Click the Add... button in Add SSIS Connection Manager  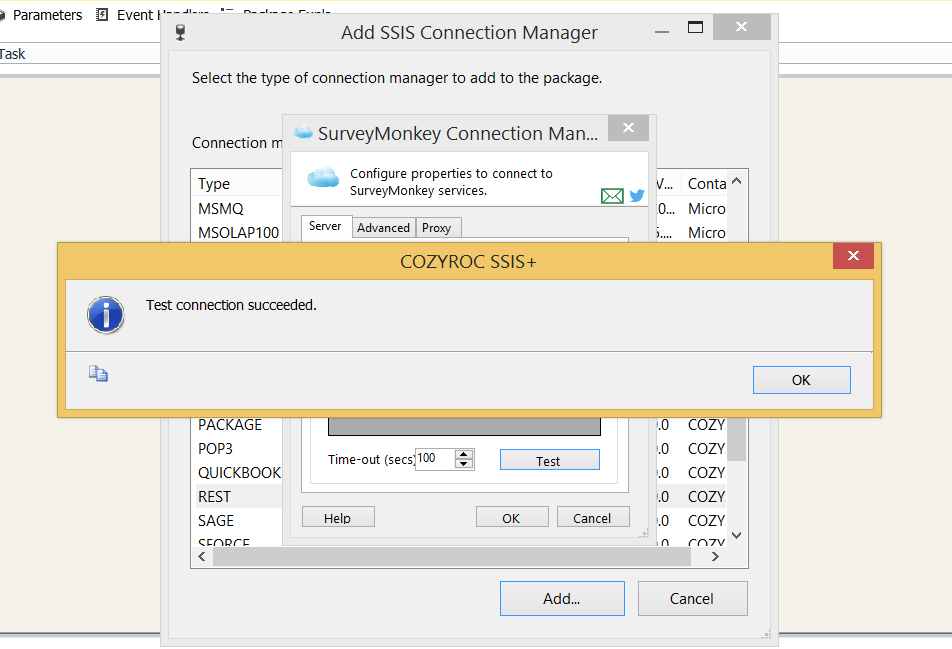(562, 599)
